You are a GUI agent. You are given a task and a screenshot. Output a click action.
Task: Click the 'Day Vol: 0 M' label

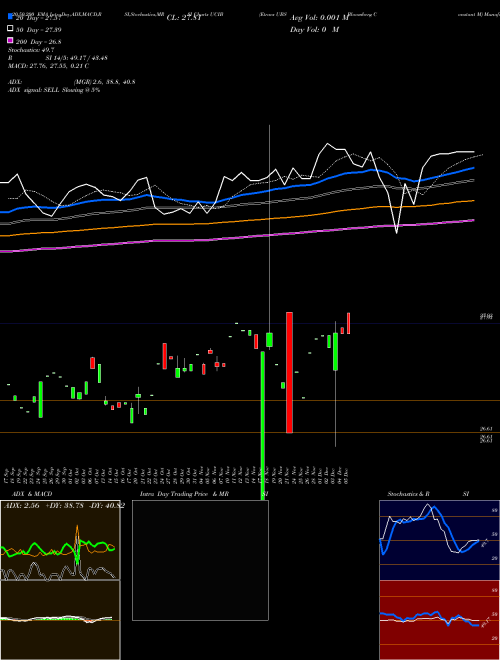click(314, 29)
